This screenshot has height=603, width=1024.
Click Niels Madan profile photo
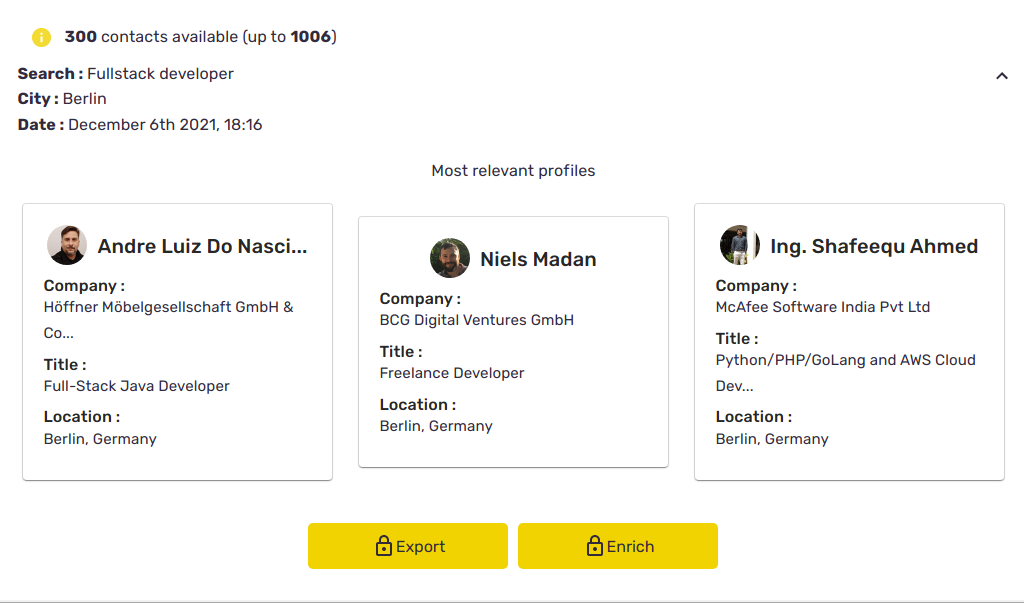450,258
